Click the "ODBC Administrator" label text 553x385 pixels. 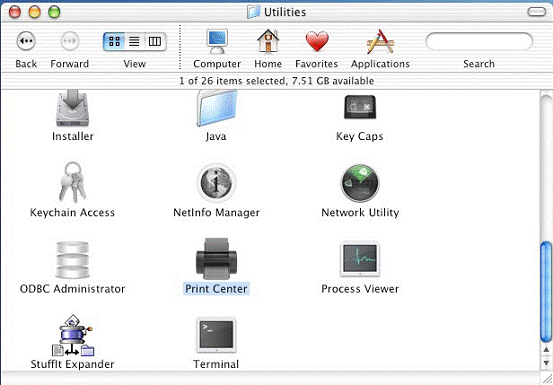(x=72, y=289)
